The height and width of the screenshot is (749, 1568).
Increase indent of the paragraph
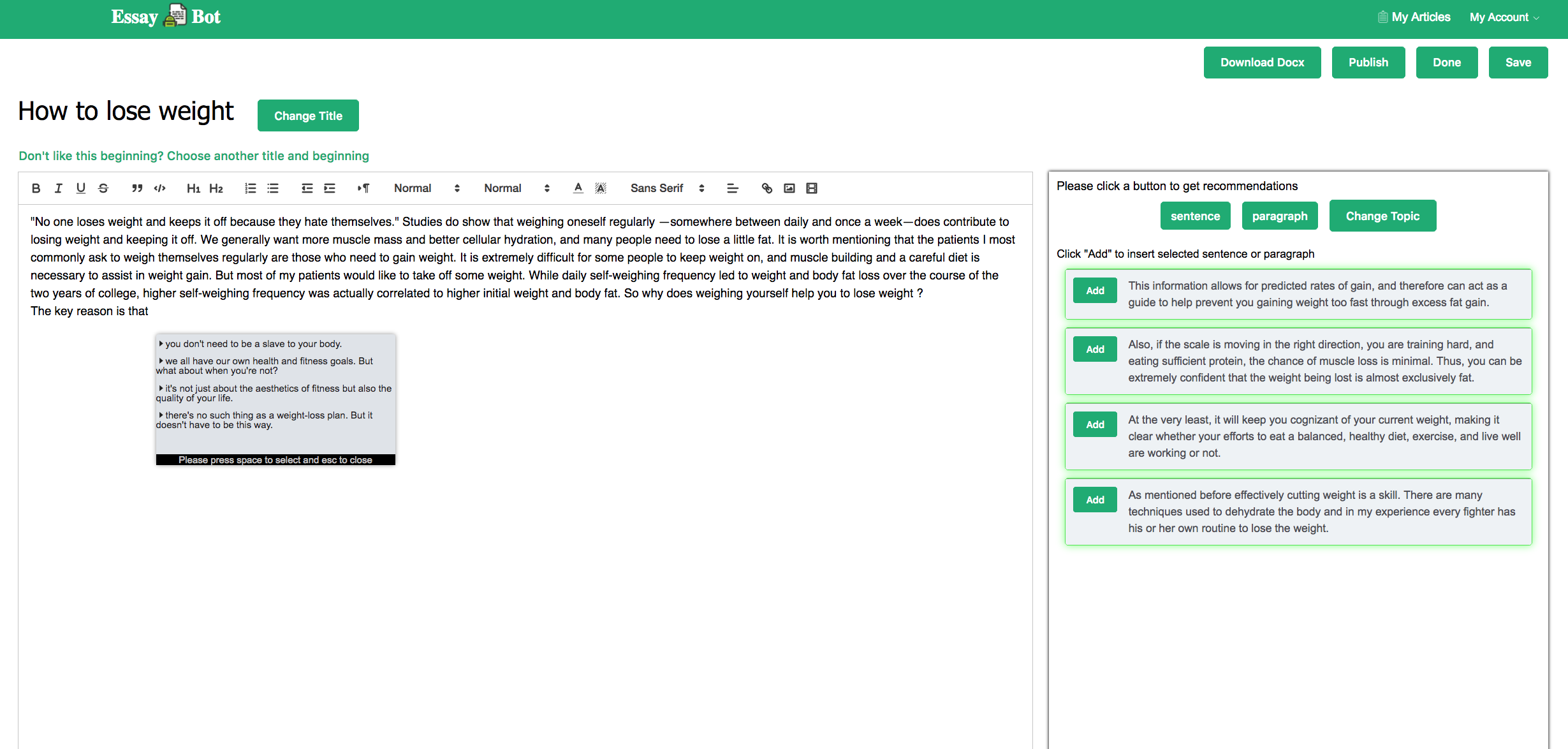[x=330, y=188]
